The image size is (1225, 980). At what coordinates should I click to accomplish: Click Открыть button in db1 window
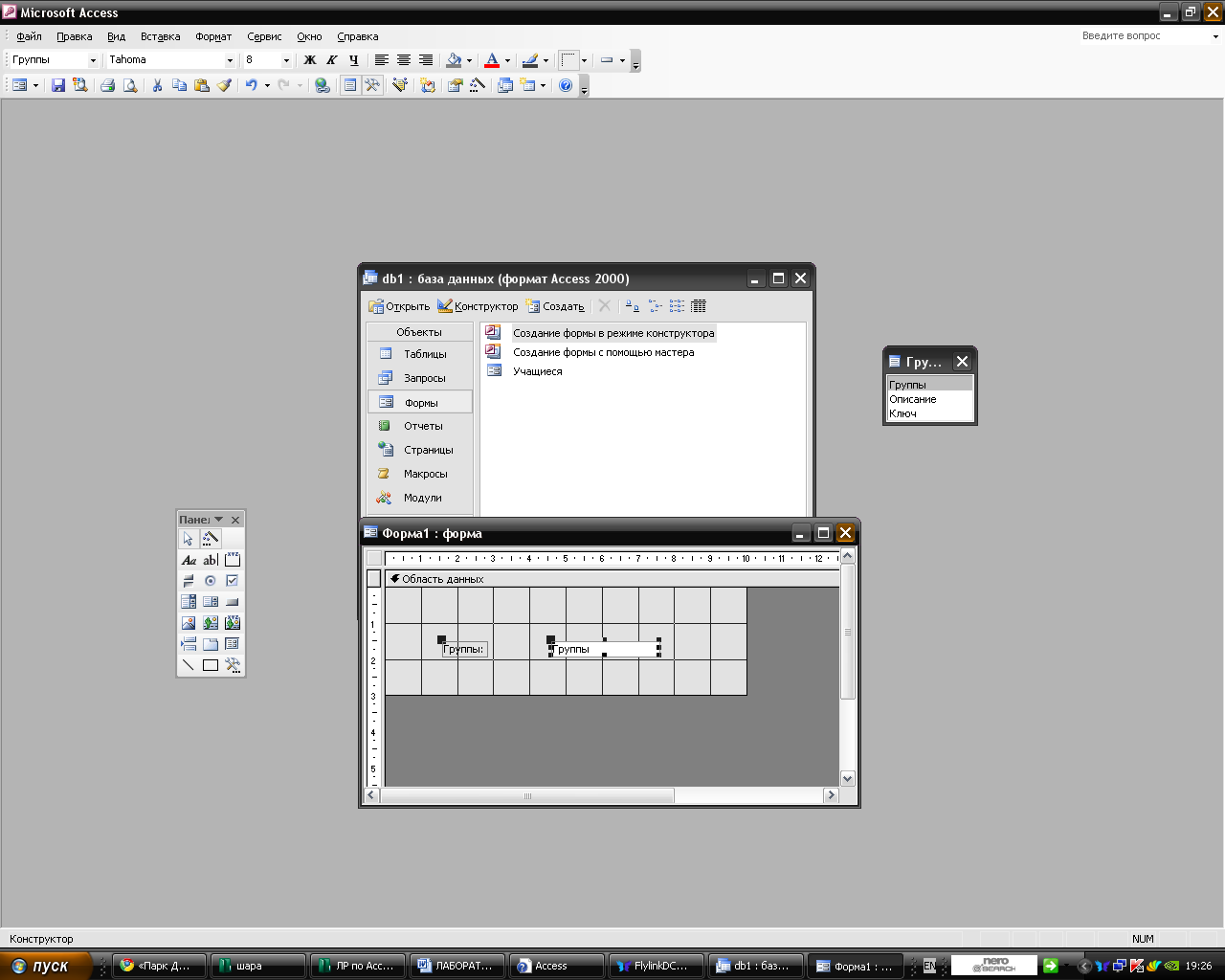coord(399,306)
